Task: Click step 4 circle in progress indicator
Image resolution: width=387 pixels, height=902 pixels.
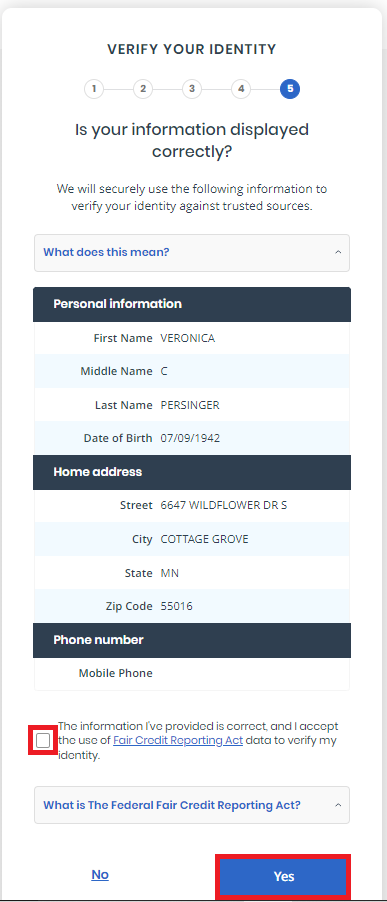Action: (x=241, y=89)
